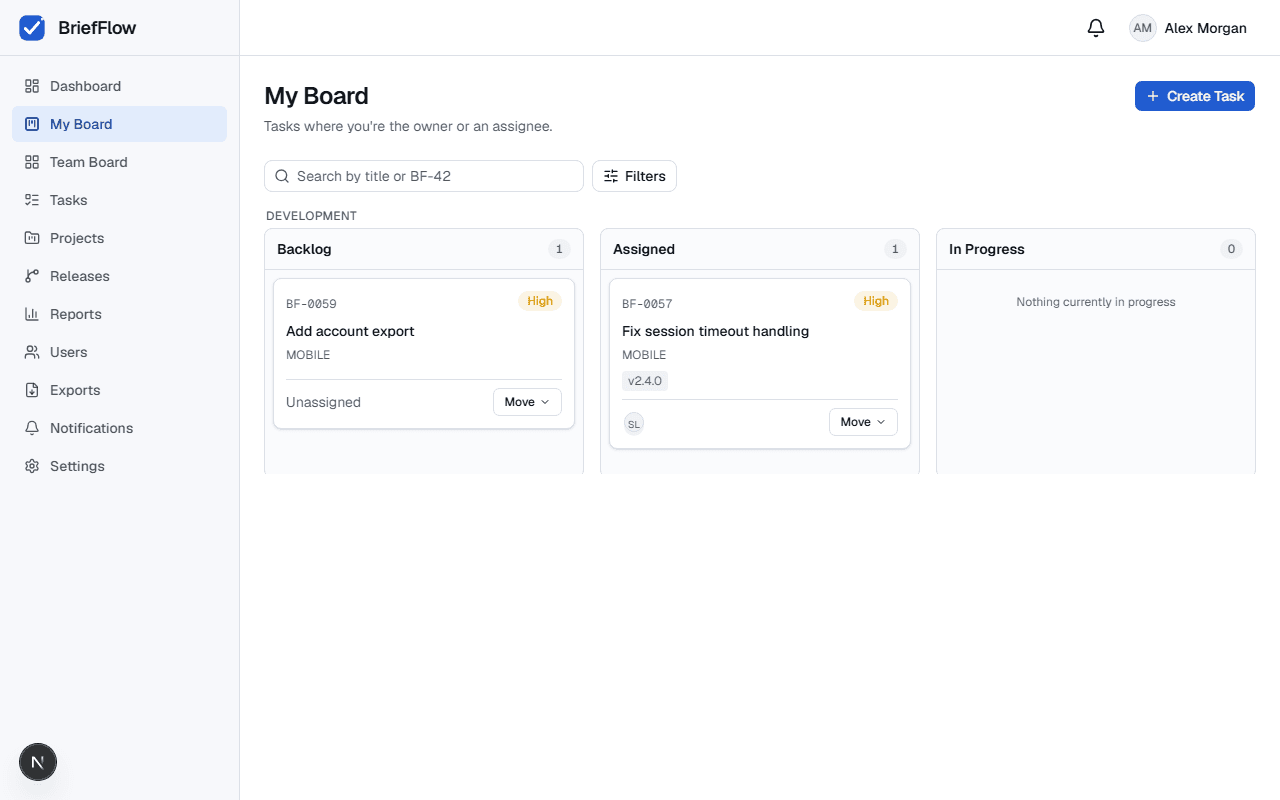Click the Projects folder icon
Image resolution: width=1280 pixels, height=800 pixels.
tap(32, 238)
